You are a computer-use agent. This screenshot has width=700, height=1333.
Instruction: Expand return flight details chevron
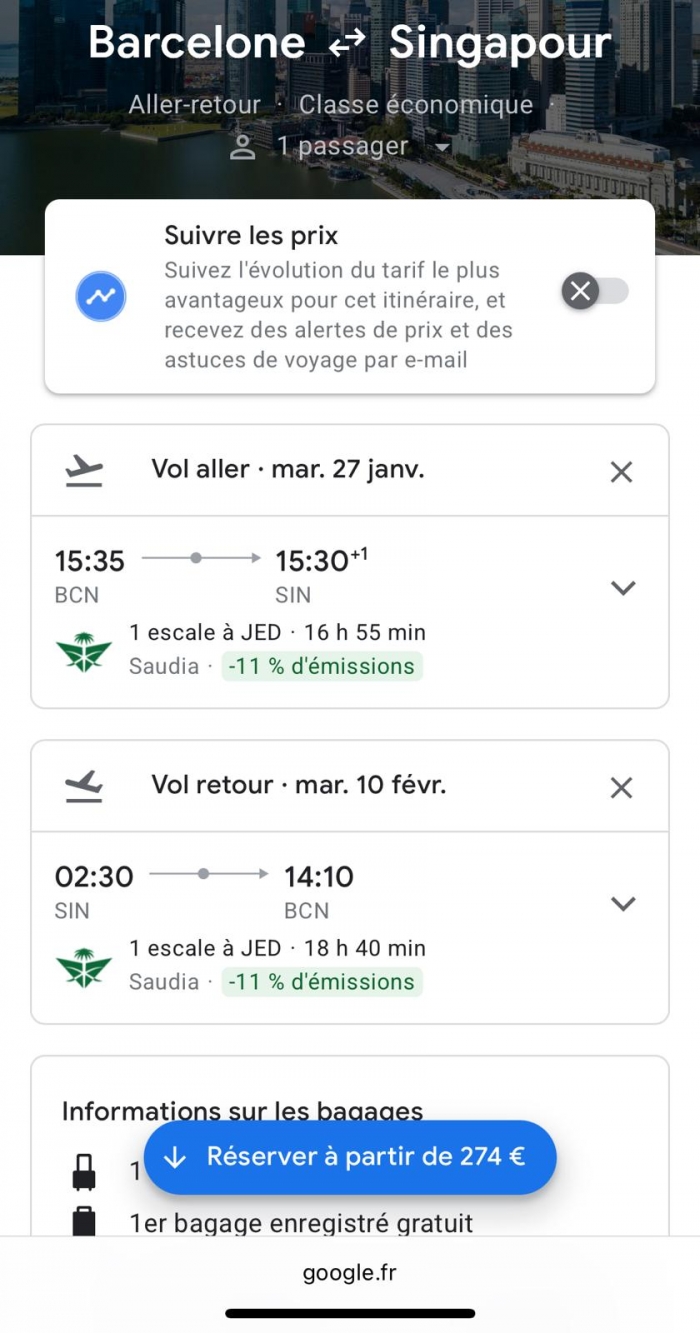(x=623, y=904)
